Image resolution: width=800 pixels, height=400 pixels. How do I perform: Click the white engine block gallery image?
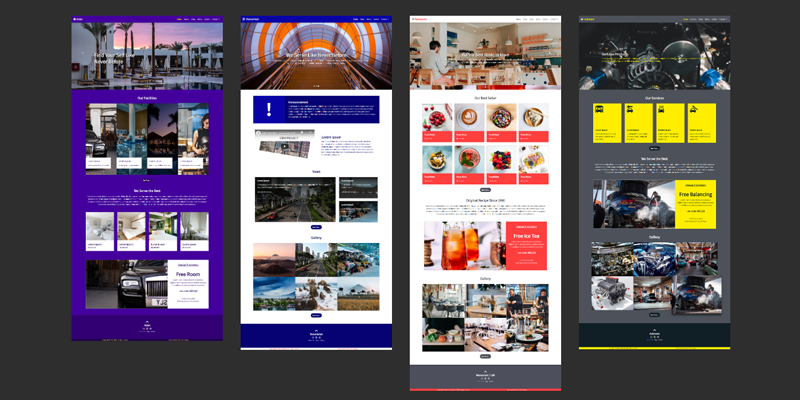pyautogui.click(x=612, y=293)
